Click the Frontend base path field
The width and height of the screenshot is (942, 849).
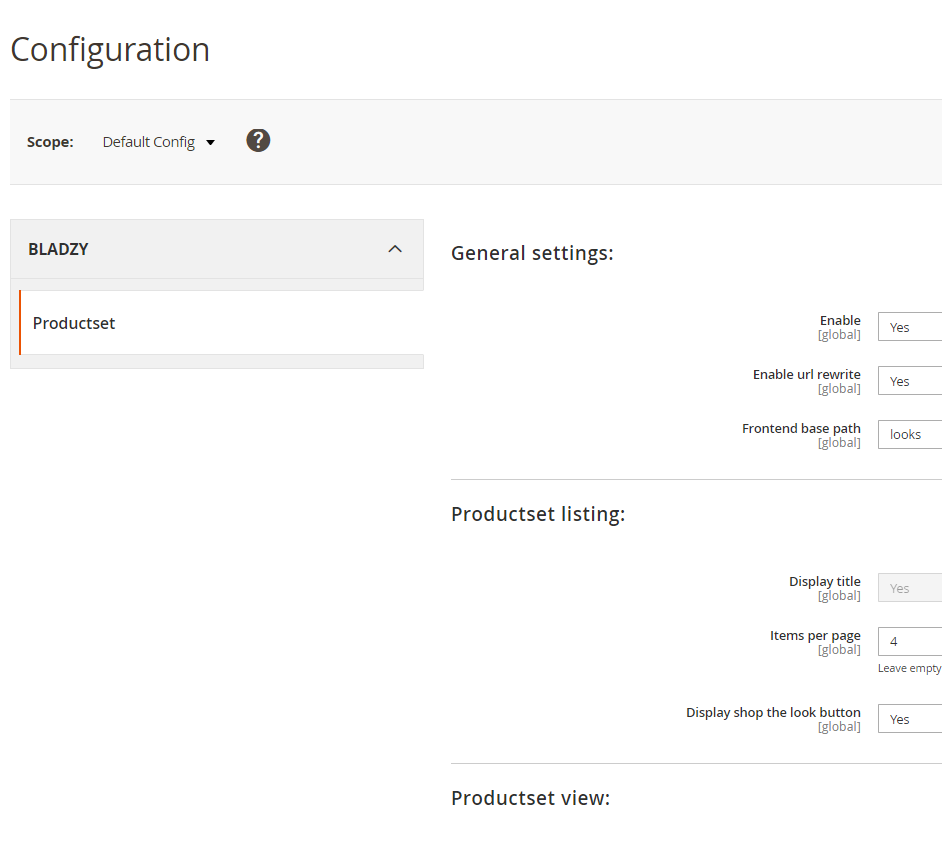[x=910, y=434]
